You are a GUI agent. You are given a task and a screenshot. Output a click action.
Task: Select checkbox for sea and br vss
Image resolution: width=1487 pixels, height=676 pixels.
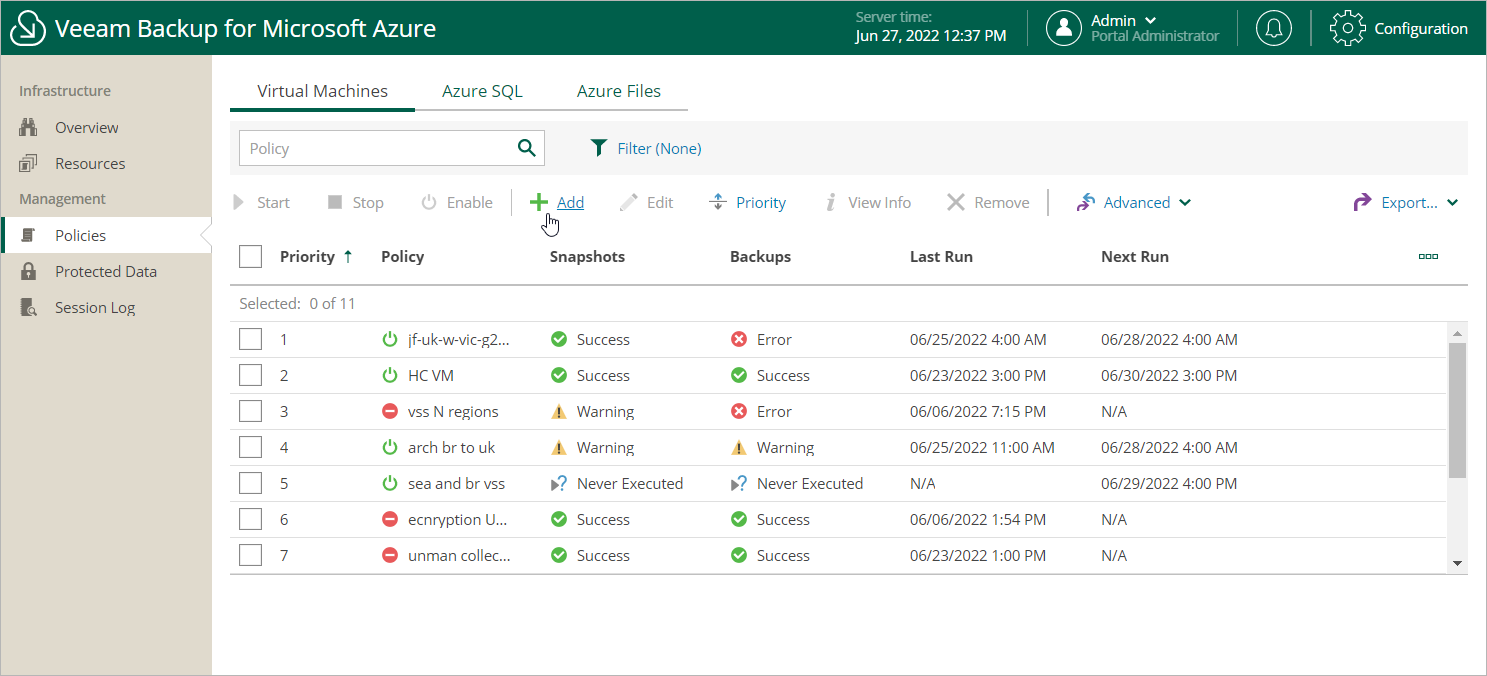click(x=250, y=484)
